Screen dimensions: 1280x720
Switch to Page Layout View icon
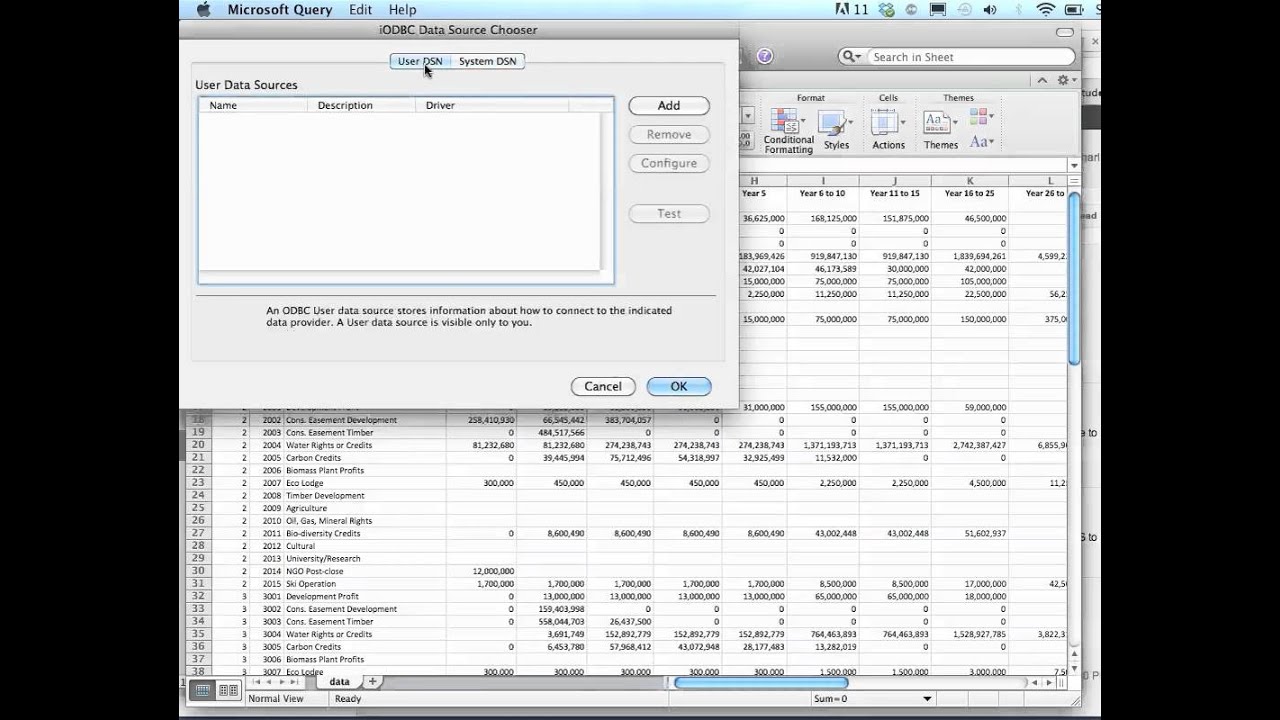tap(228, 690)
